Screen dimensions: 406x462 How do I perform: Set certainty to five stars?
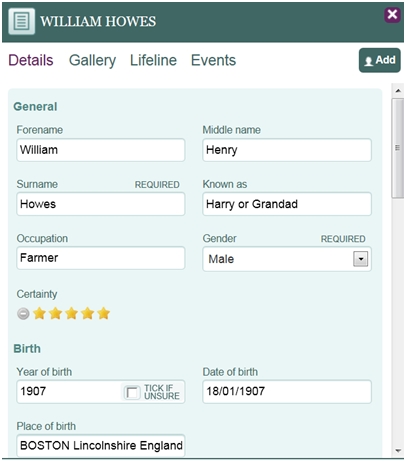(x=104, y=313)
